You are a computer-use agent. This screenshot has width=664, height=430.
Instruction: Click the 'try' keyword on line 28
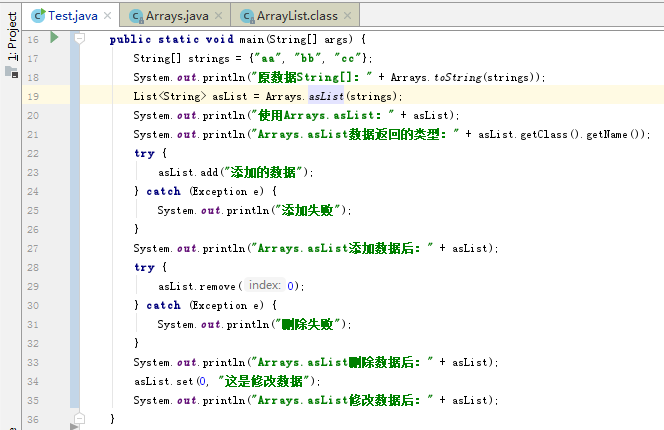144,267
